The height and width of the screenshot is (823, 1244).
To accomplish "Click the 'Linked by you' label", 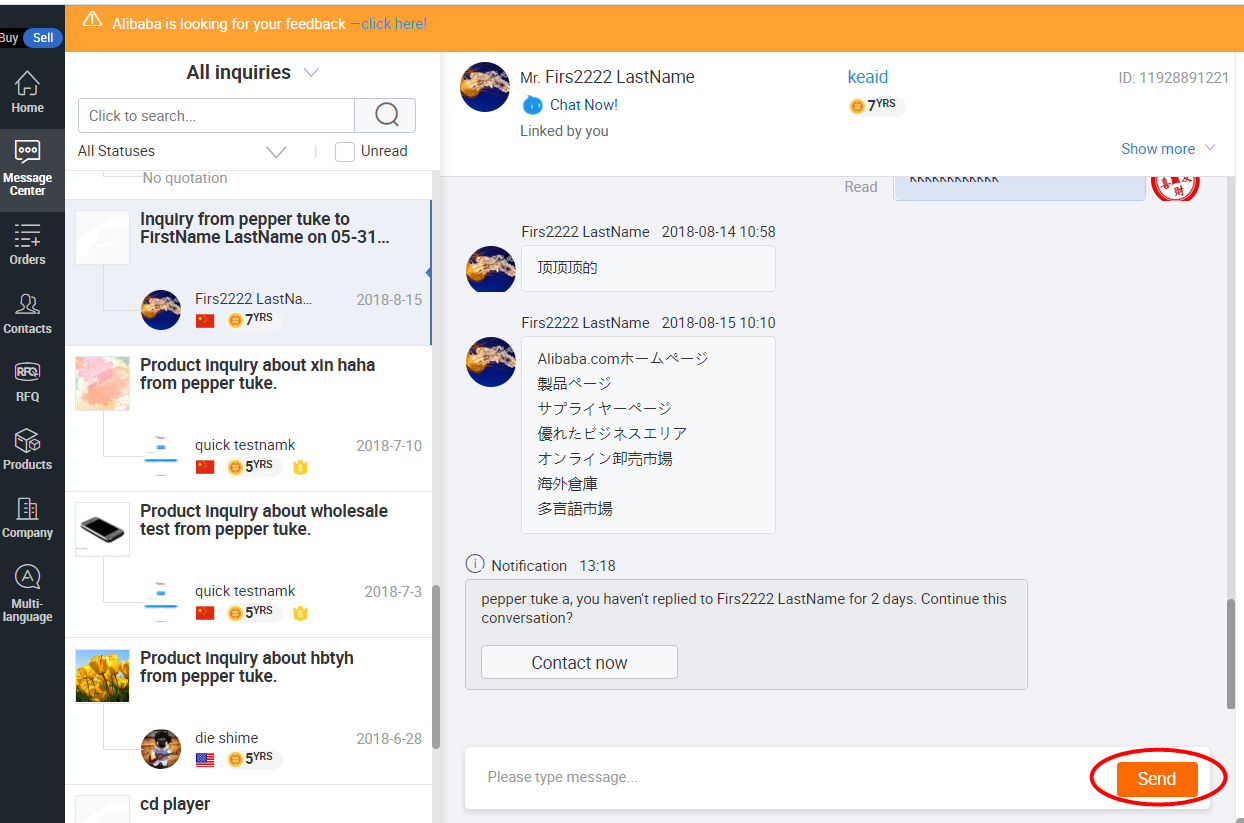I will point(564,131).
